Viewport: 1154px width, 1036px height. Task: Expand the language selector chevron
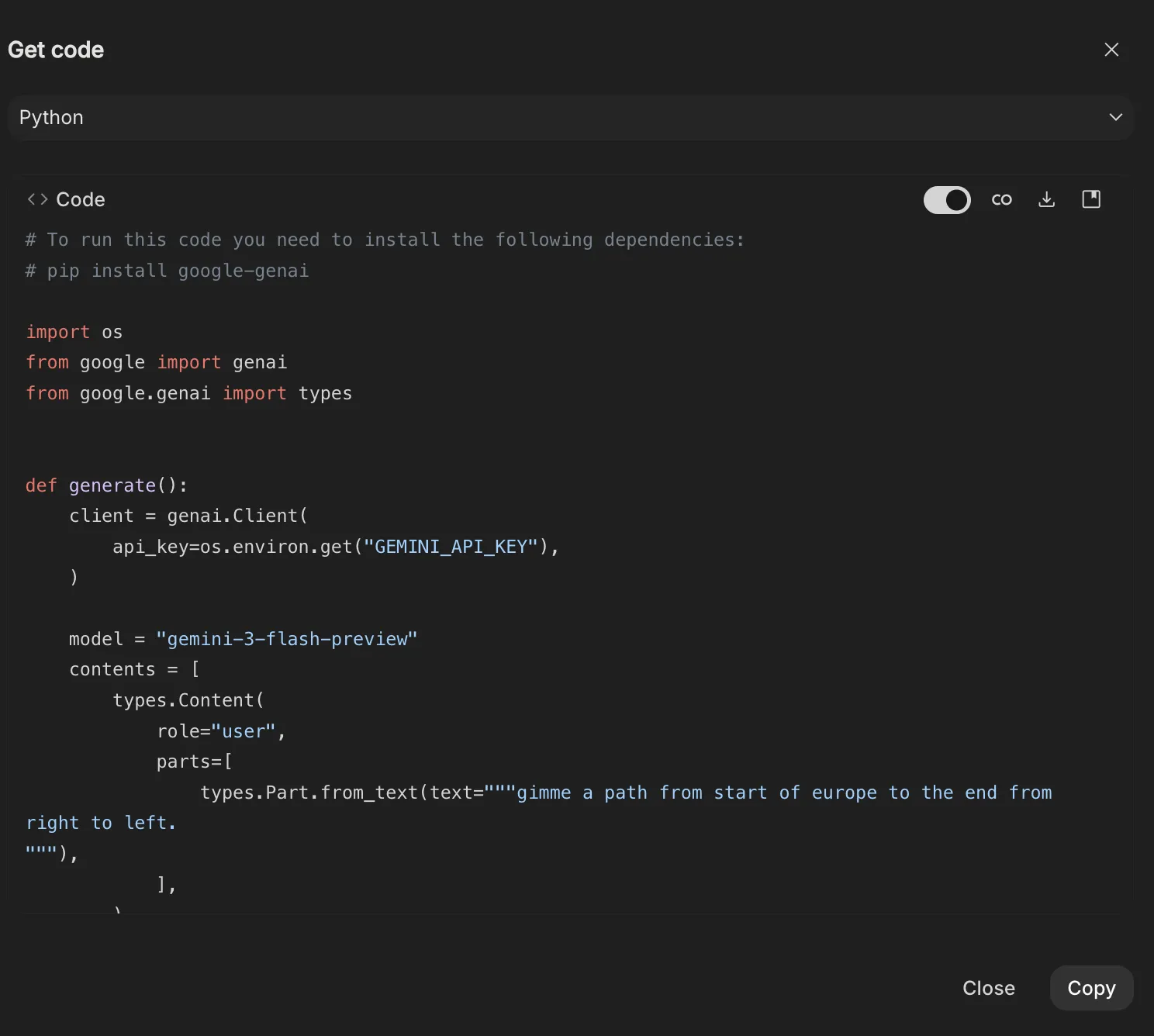(1116, 117)
